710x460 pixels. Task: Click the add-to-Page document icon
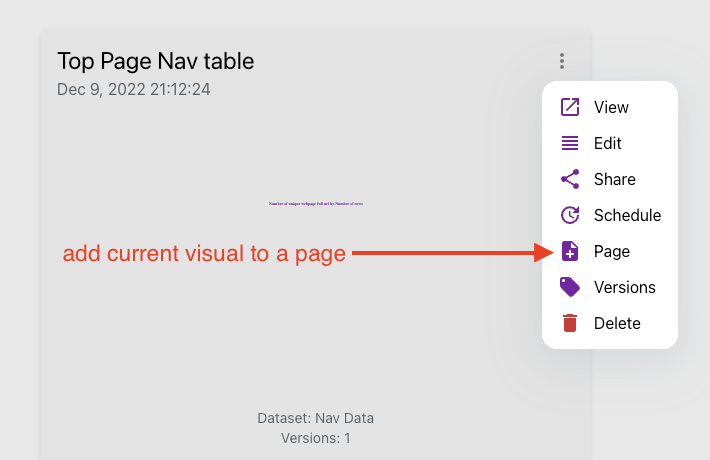point(570,251)
